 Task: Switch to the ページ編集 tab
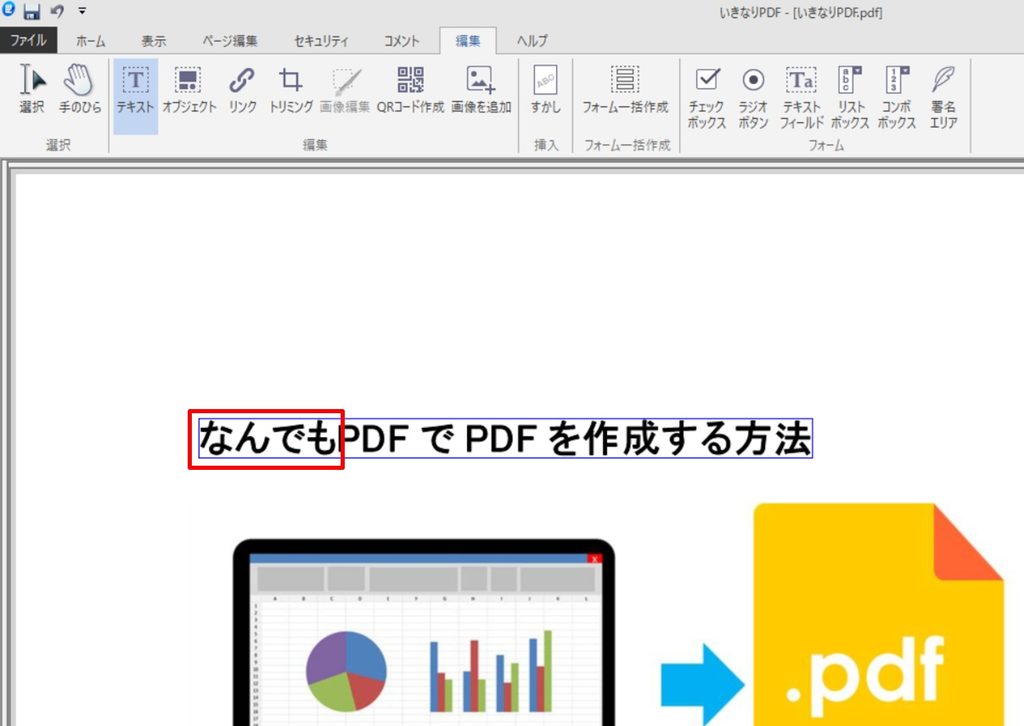(x=229, y=40)
